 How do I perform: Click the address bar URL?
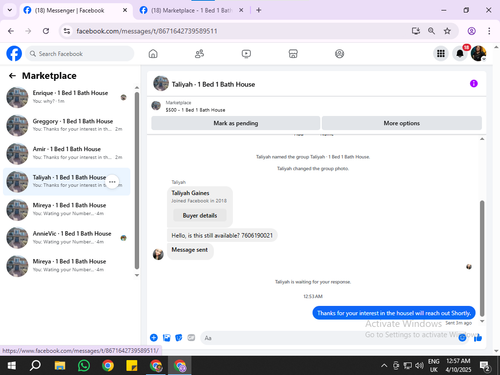click(x=147, y=31)
